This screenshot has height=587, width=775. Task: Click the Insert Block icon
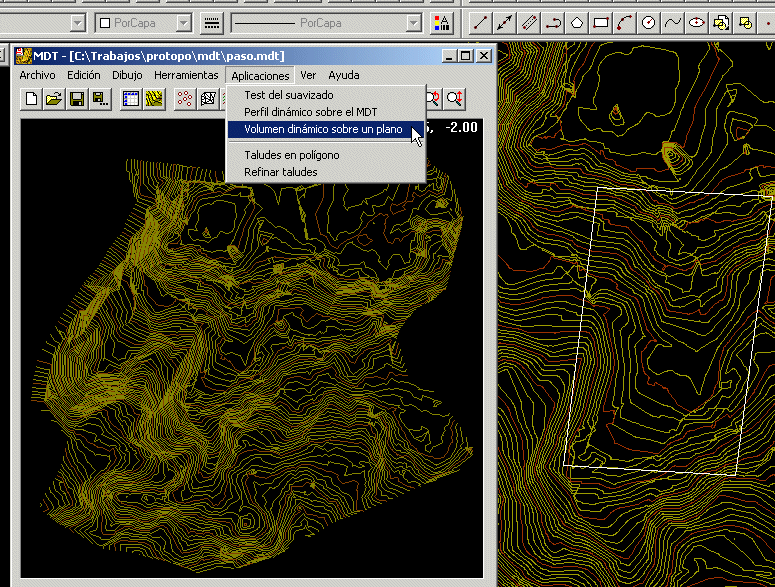point(721,23)
